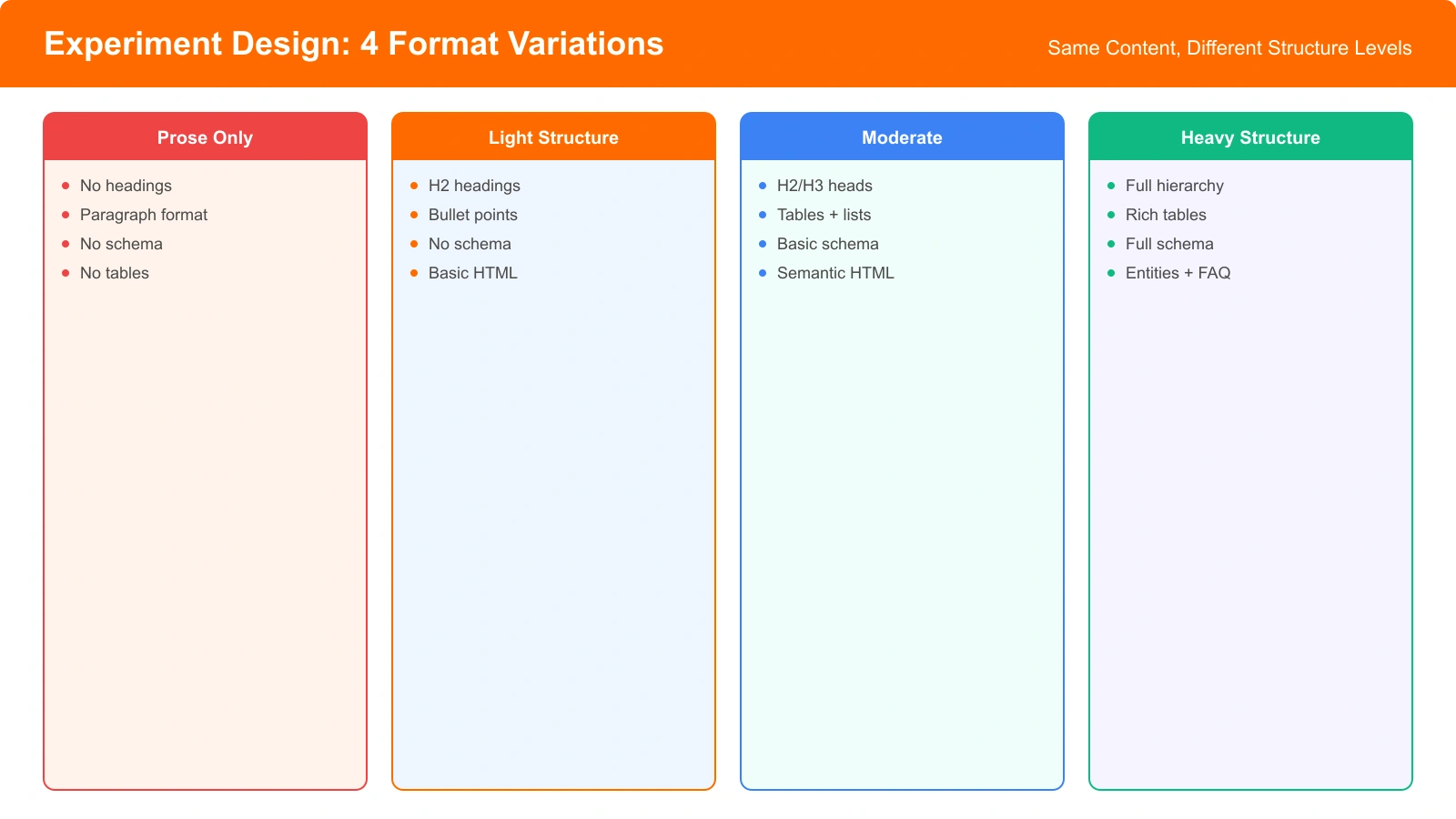Viewport: 1456px width, 819px height.
Task: Click the orange bullet beside 'H2 headings'
Action: click(414, 186)
